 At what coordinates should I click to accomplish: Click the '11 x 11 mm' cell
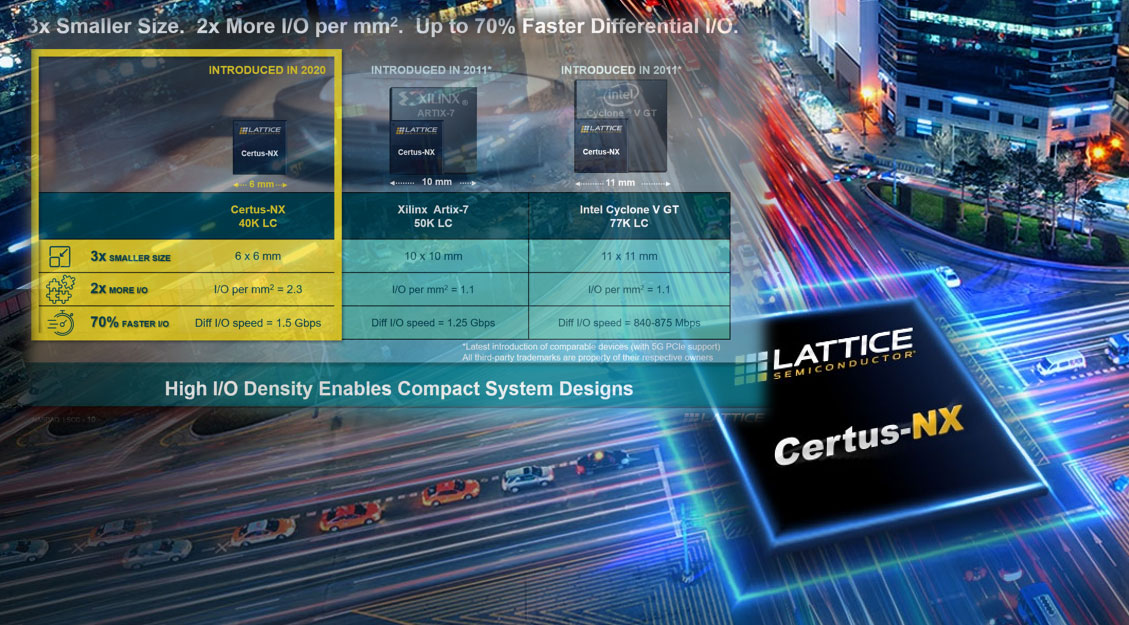629,256
